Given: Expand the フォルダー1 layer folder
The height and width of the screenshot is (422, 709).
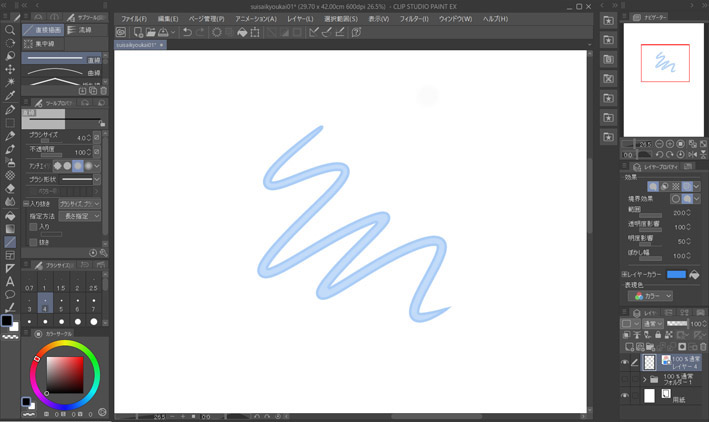Looking at the screenshot, I should click(644, 379).
